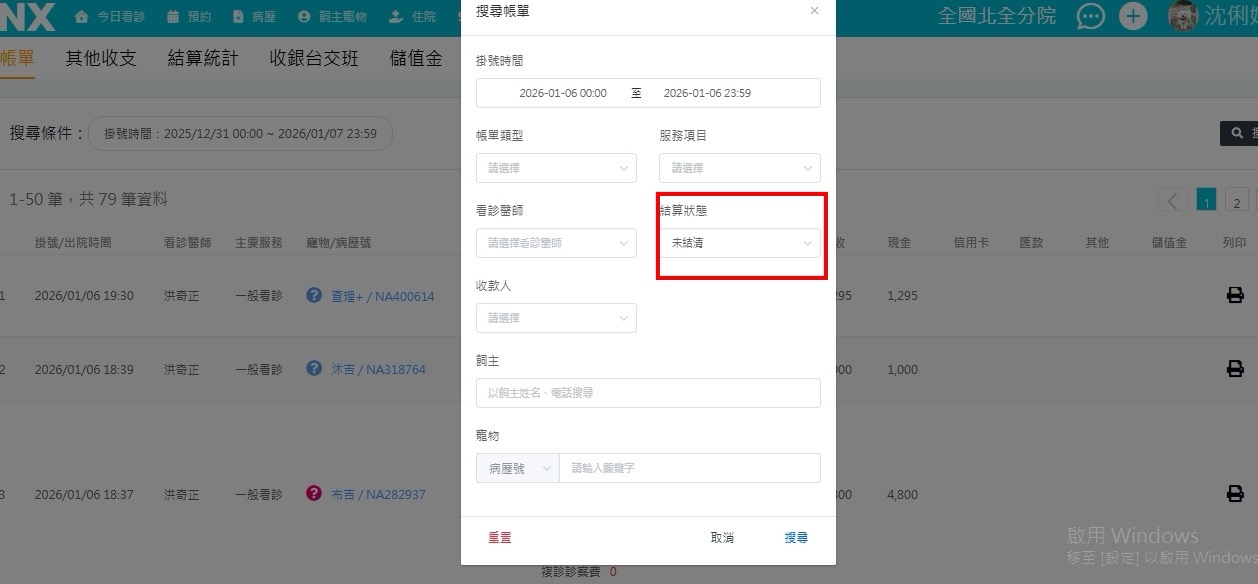Click printer icon for 布吉 row
This screenshot has width=1258, height=584.
pos(1235,494)
